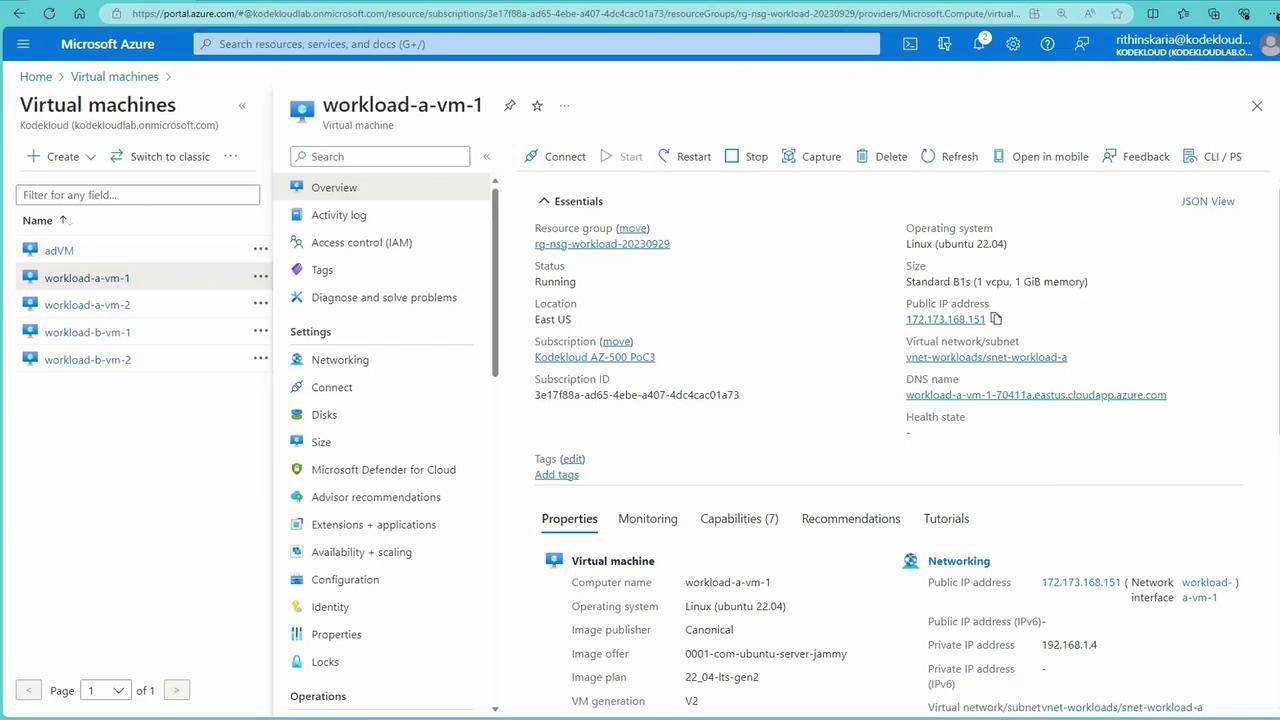Open the page number dropdown

click(106, 690)
